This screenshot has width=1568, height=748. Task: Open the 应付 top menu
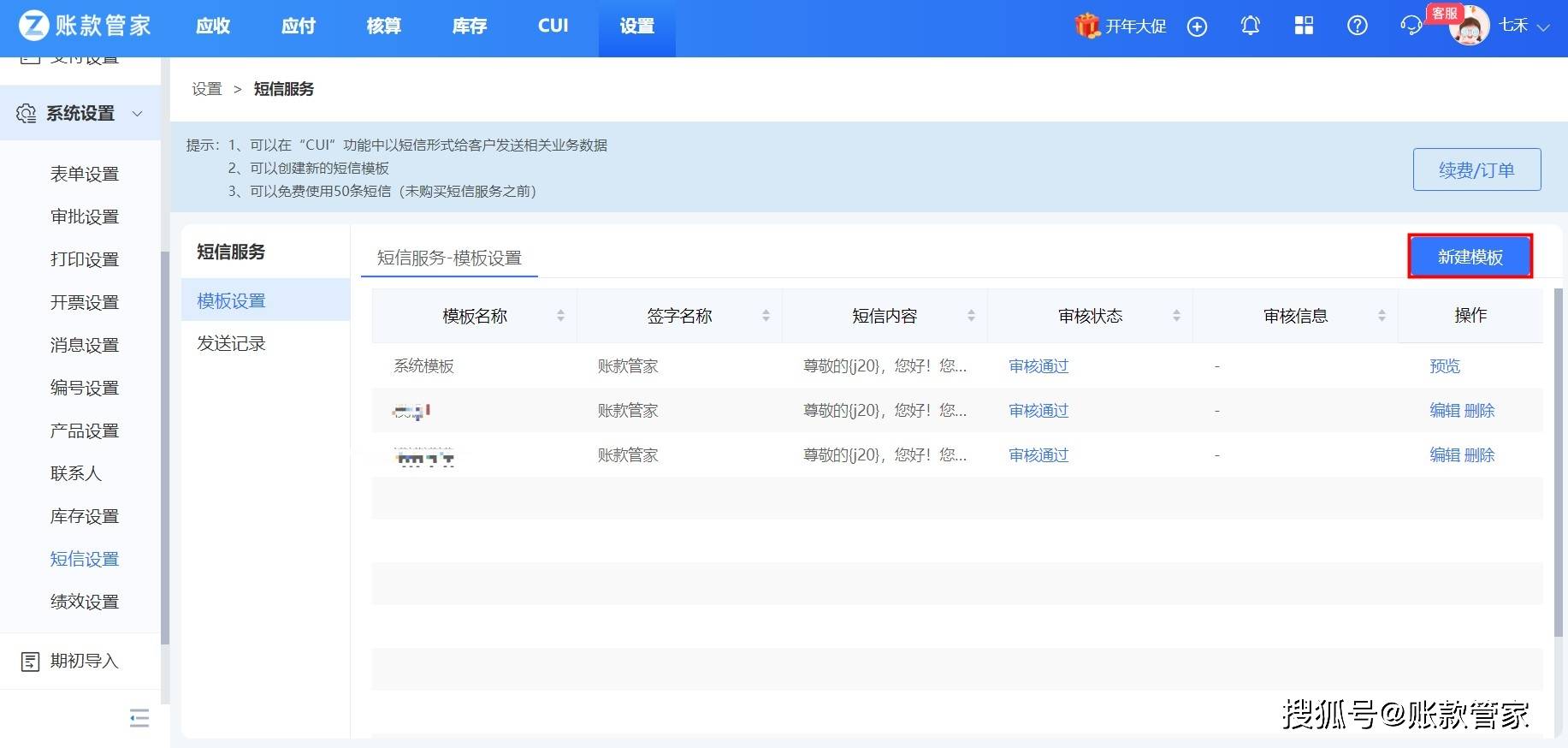tap(299, 27)
